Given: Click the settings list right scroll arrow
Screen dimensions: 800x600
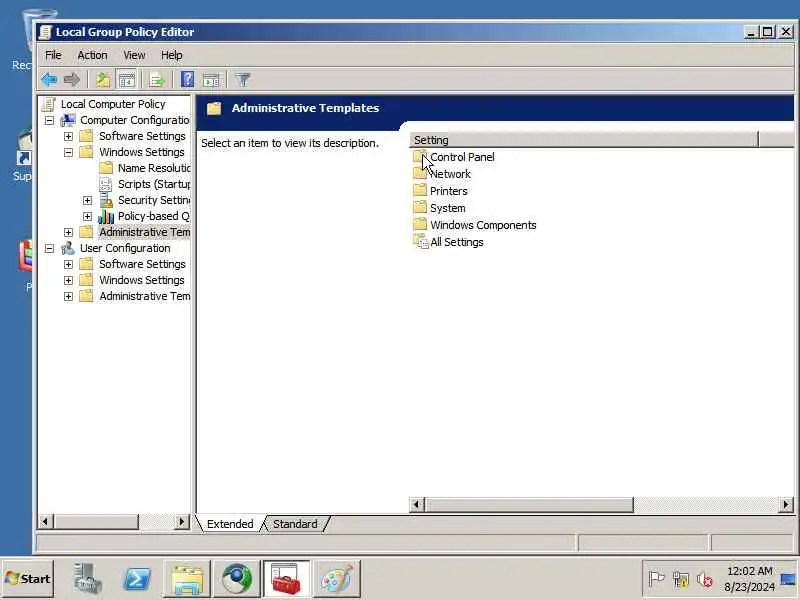Looking at the screenshot, I should click(x=786, y=505).
